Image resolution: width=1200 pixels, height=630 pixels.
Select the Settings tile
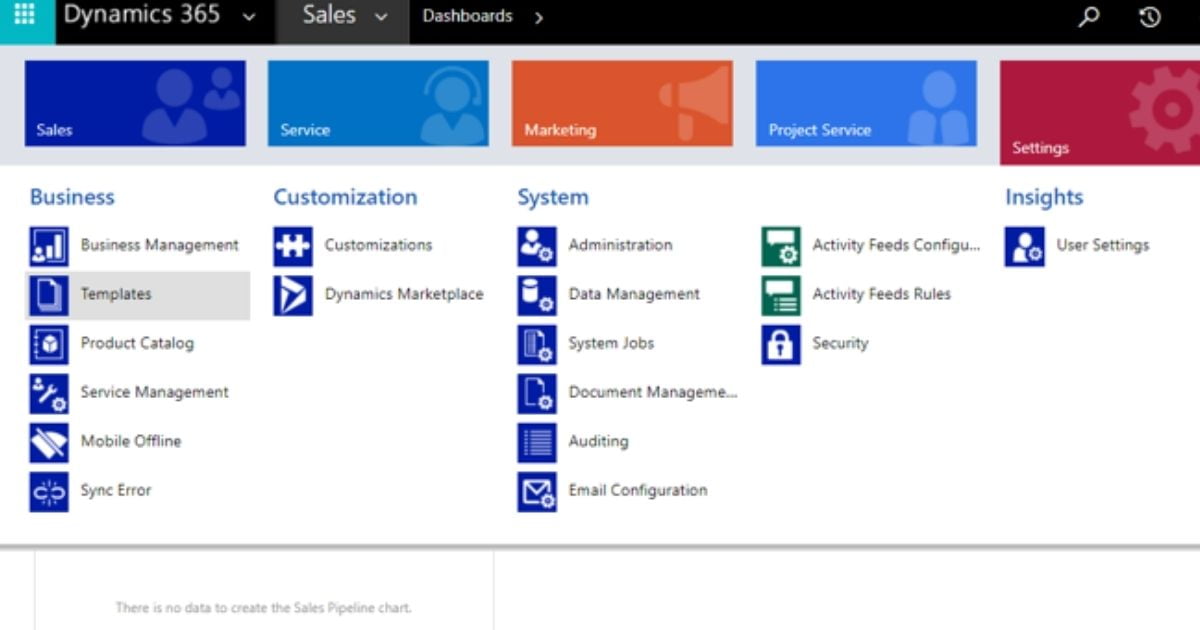pyautogui.click(x=1100, y=112)
